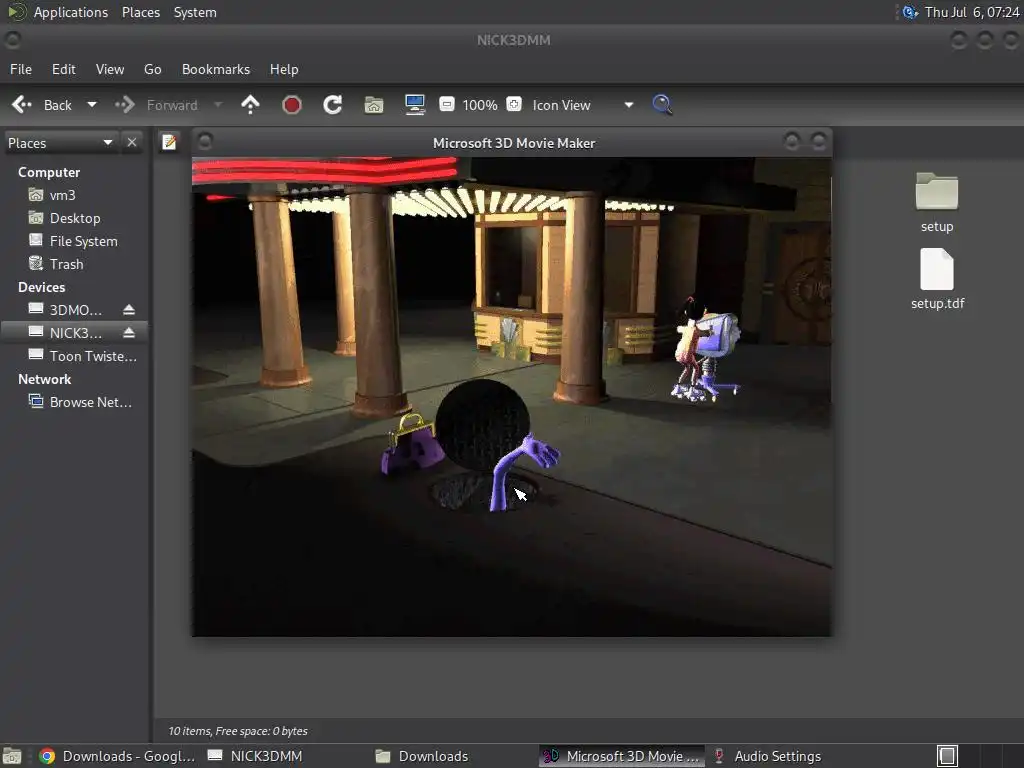Close the Places sidebar

pyautogui.click(x=132, y=142)
